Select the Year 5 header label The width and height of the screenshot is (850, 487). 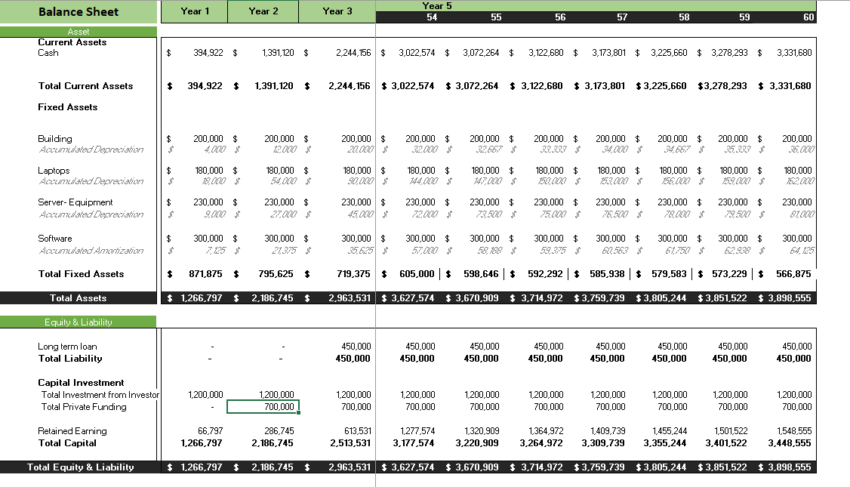pyautogui.click(x=437, y=6)
